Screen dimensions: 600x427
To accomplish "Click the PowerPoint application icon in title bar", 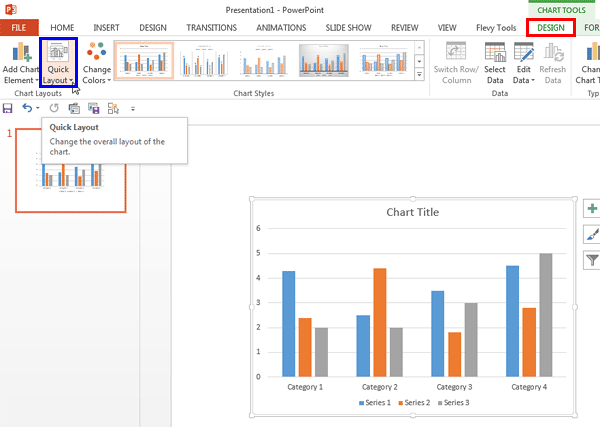I will [x=11, y=9].
